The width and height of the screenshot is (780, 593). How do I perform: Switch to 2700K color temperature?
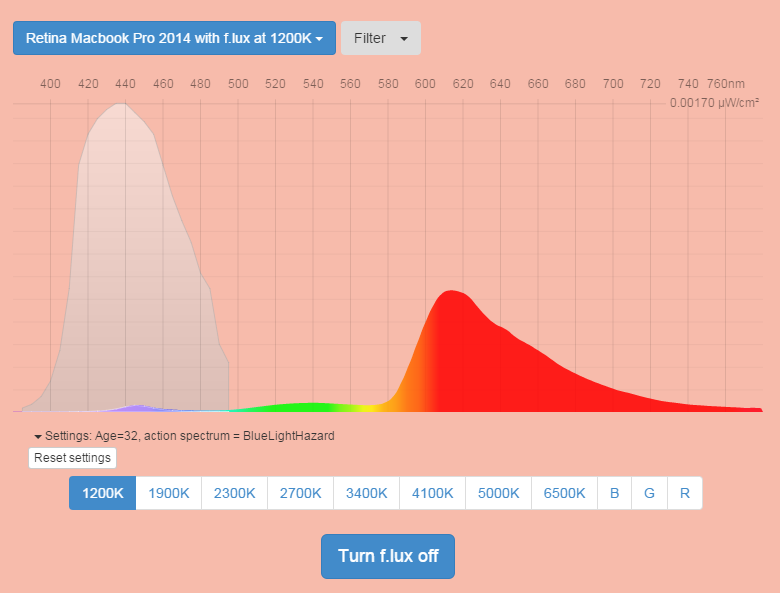[x=300, y=493]
